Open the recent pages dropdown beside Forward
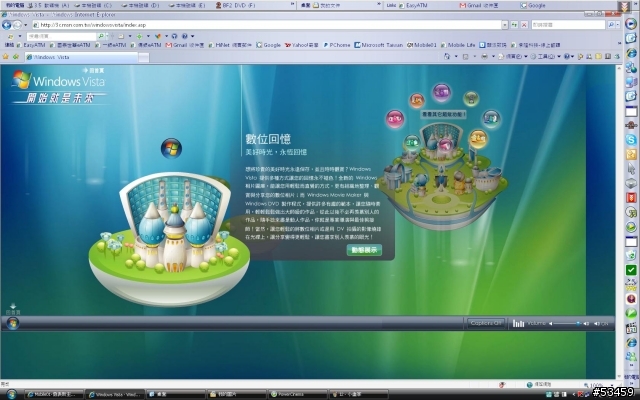The height and width of the screenshot is (400, 640). pyautogui.click(x=25, y=25)
